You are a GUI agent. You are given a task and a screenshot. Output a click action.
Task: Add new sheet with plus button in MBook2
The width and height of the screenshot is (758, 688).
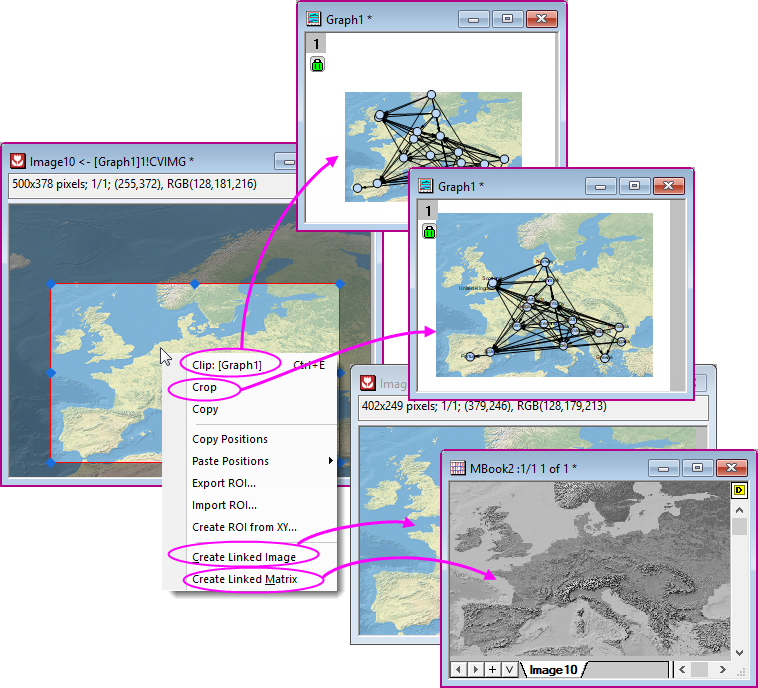(492, 670)
